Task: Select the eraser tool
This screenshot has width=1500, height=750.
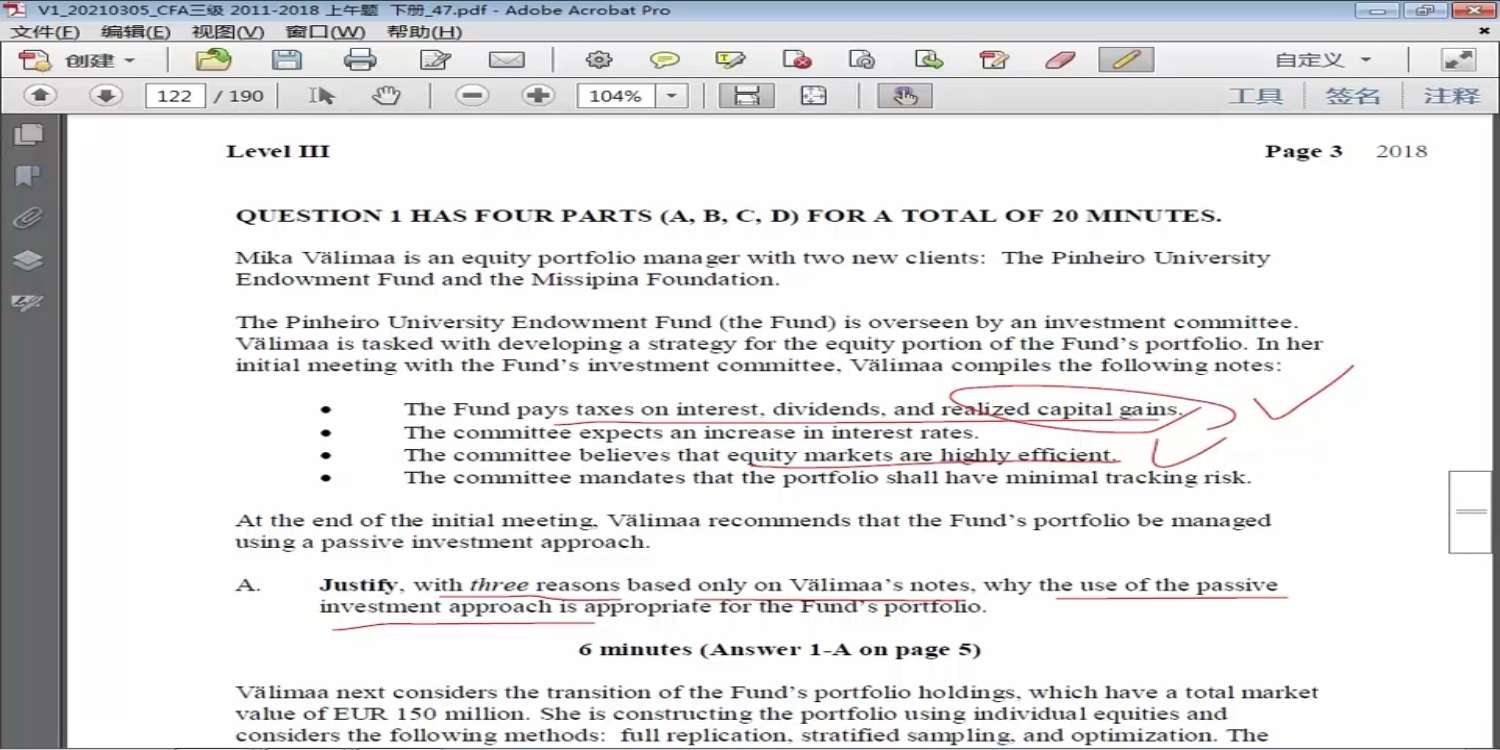Action: (1060, 60)
